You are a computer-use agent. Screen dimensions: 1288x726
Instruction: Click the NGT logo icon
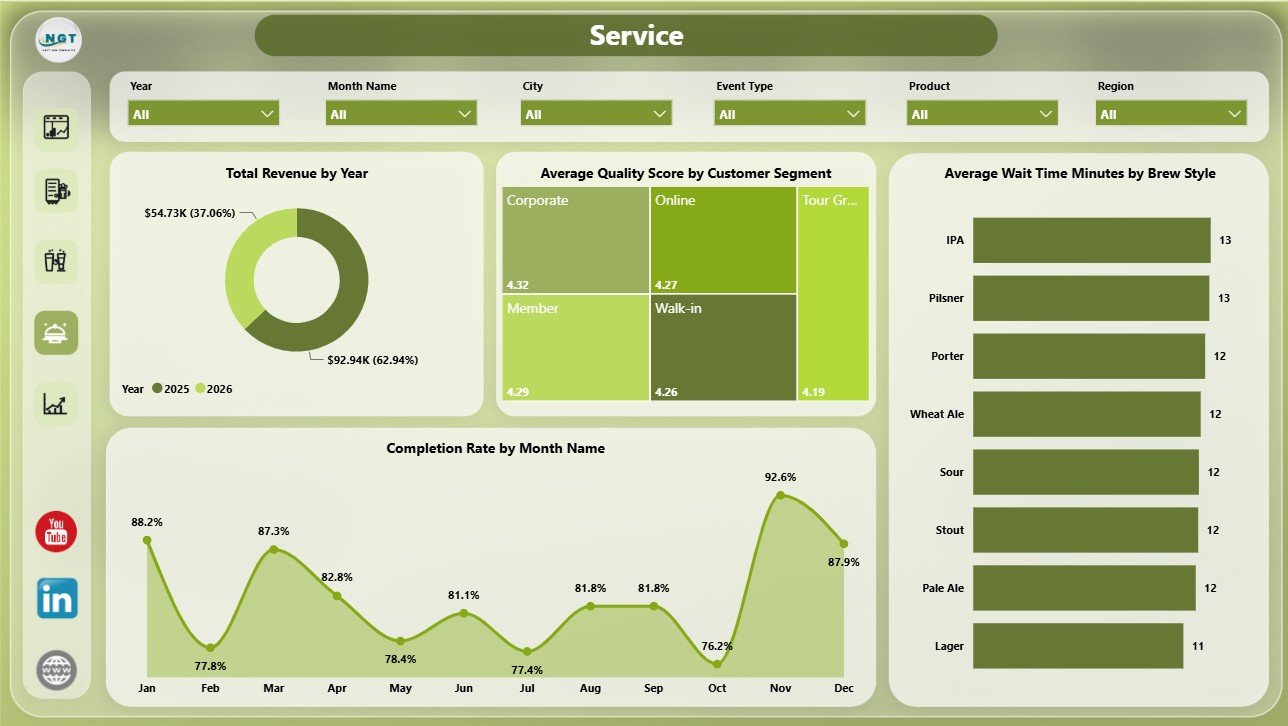(58, 40)
